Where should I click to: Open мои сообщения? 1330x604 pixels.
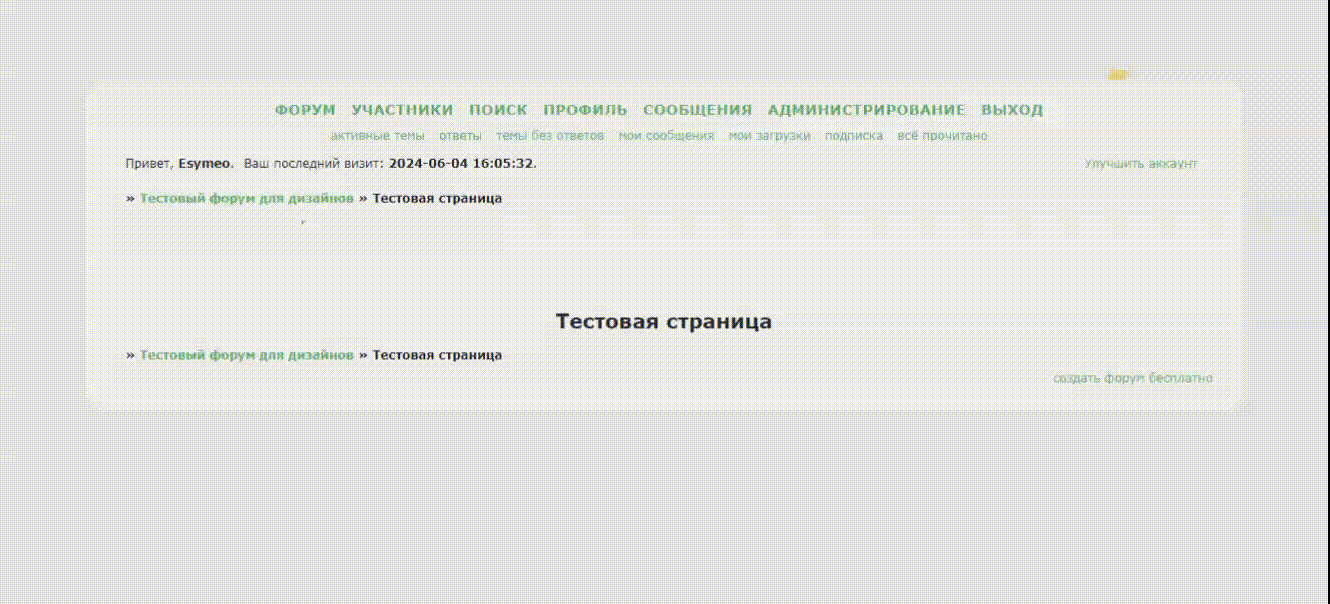point(665,134)
